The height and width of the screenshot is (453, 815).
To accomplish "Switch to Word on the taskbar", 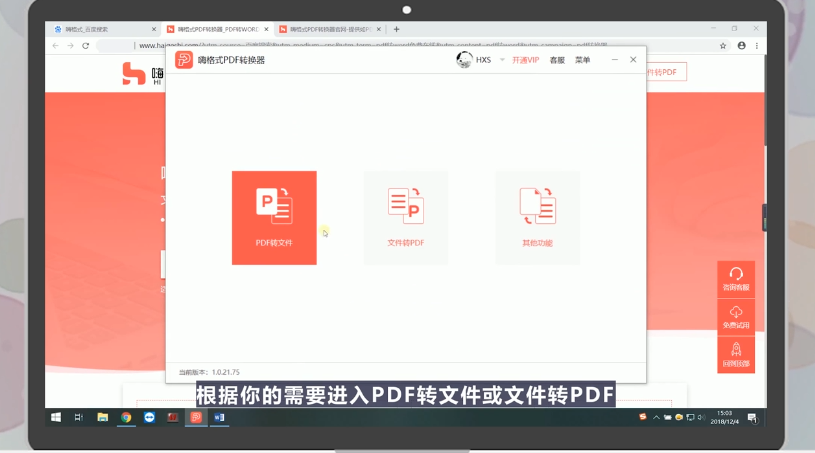I will pyautogui.click(x=219, y=417).
